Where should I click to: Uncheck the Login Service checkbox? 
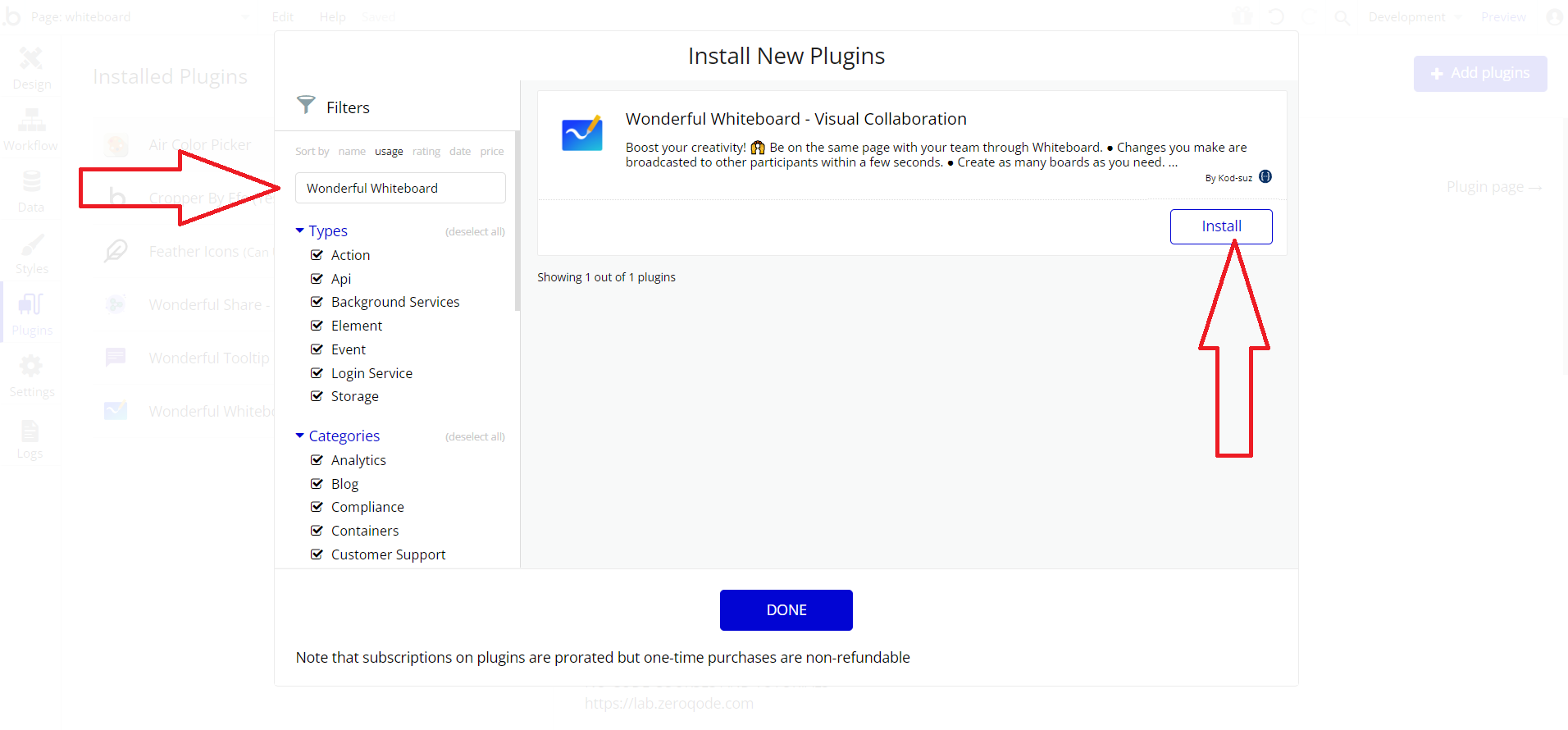317,373
